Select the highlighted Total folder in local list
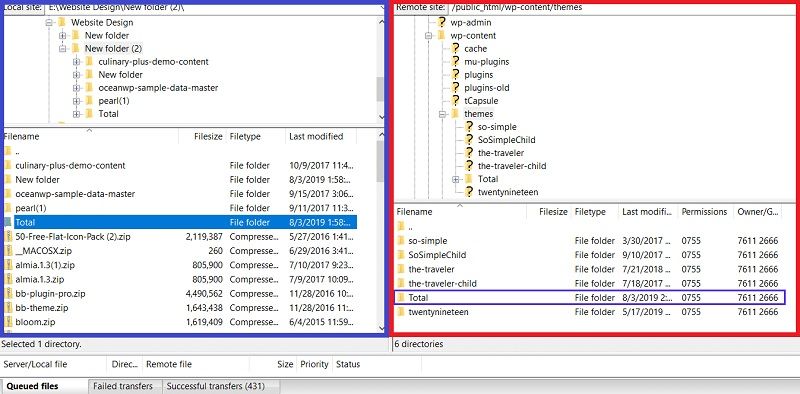Screen dimensions: 800x394 pos(180,223)
